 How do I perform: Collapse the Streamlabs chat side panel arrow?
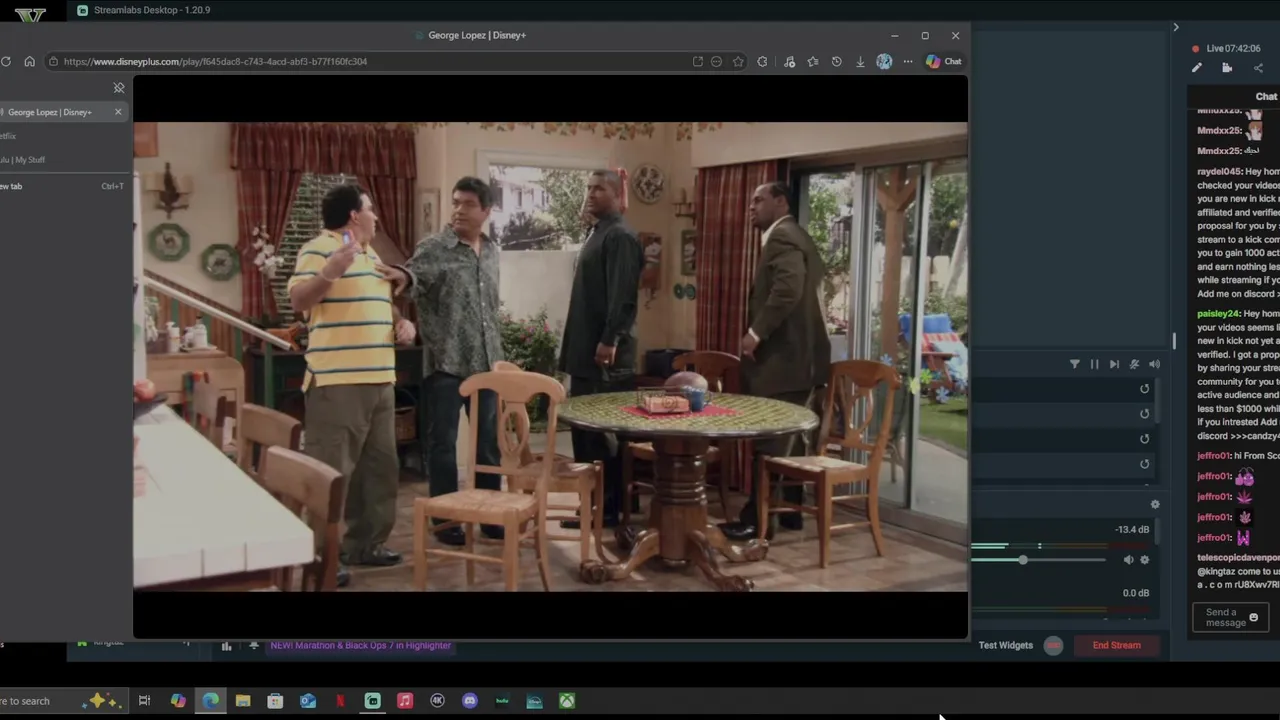(1176, 27)
